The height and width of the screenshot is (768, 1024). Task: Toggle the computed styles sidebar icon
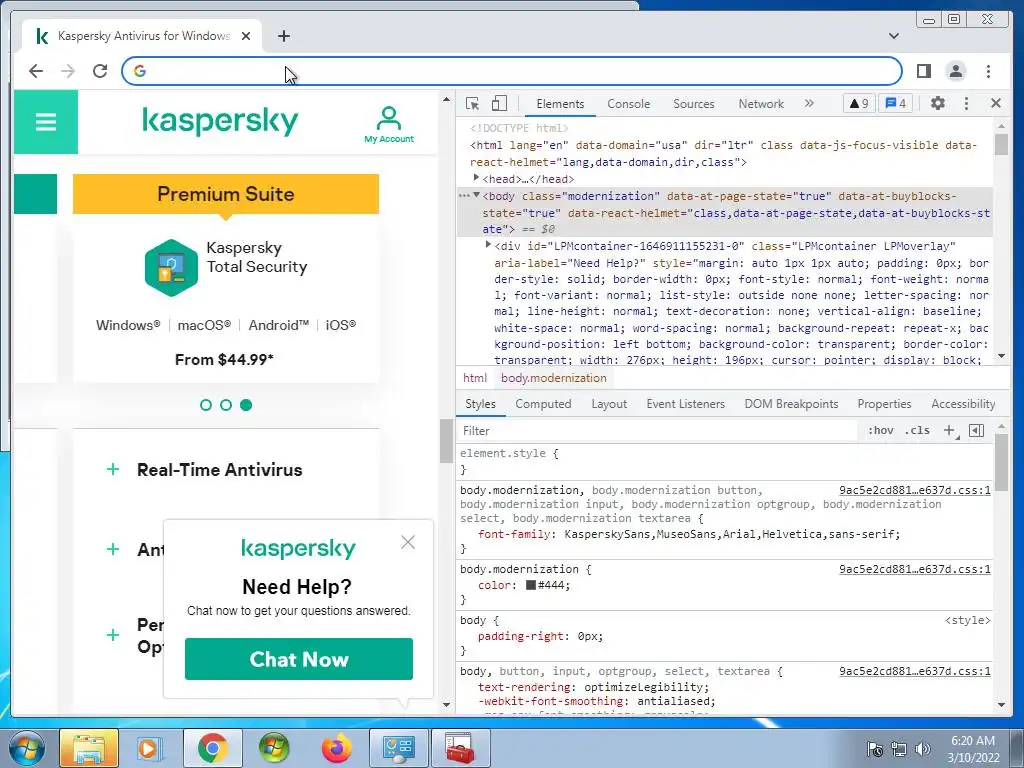[x=976, y=430]
